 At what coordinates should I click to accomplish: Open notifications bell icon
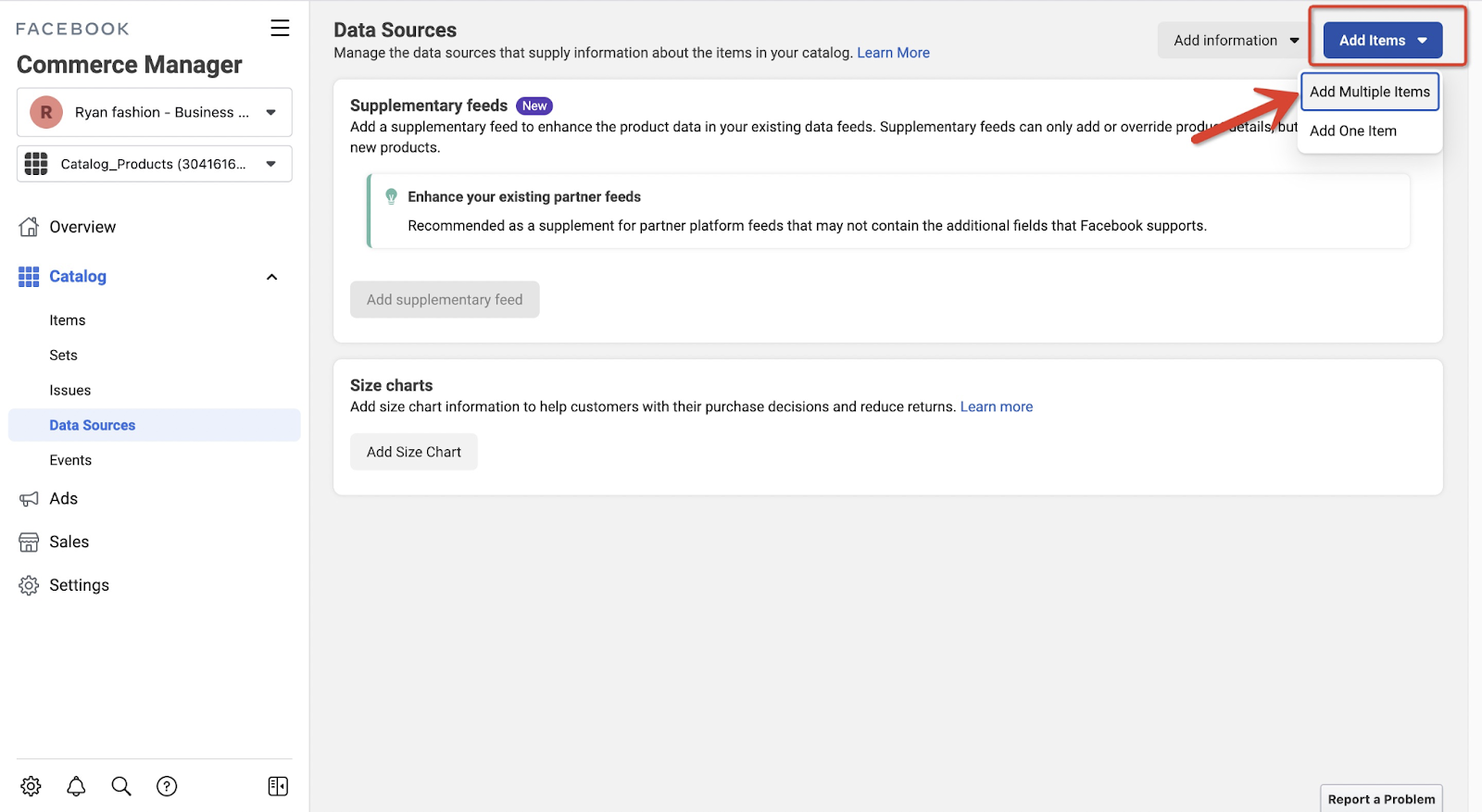click(76, 786)
